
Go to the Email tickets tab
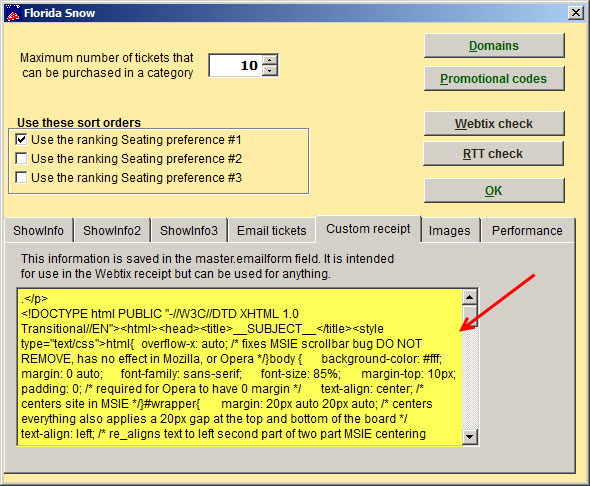(x=272, y=230)
